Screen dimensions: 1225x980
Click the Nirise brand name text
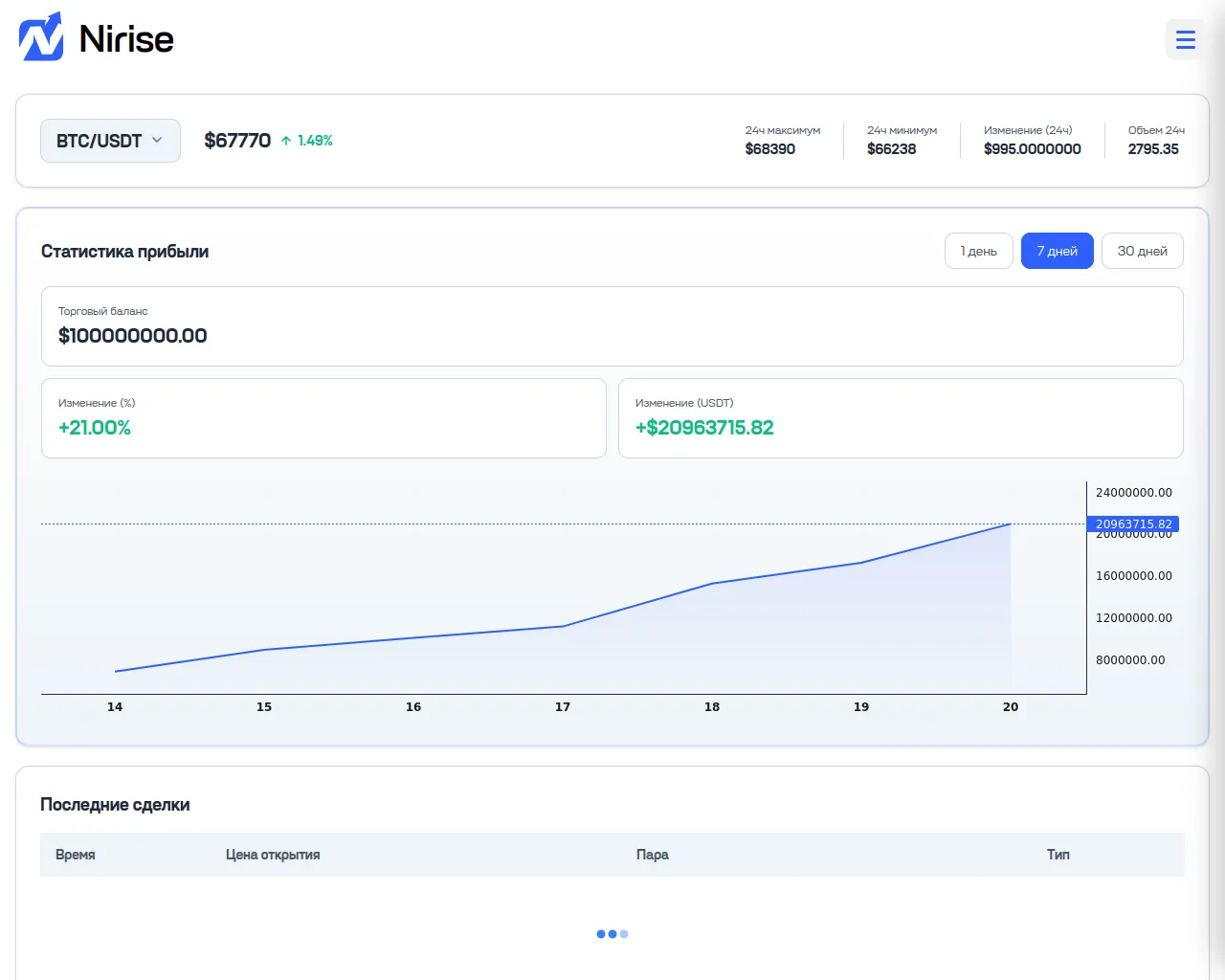click(126, 39)
